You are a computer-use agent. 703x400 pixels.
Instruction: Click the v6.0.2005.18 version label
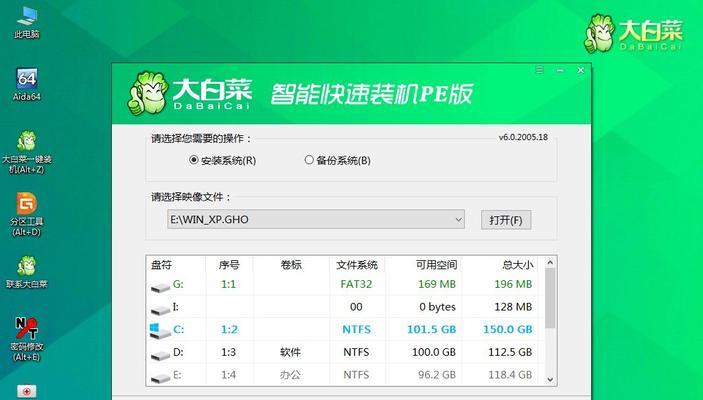click(523, 137)
